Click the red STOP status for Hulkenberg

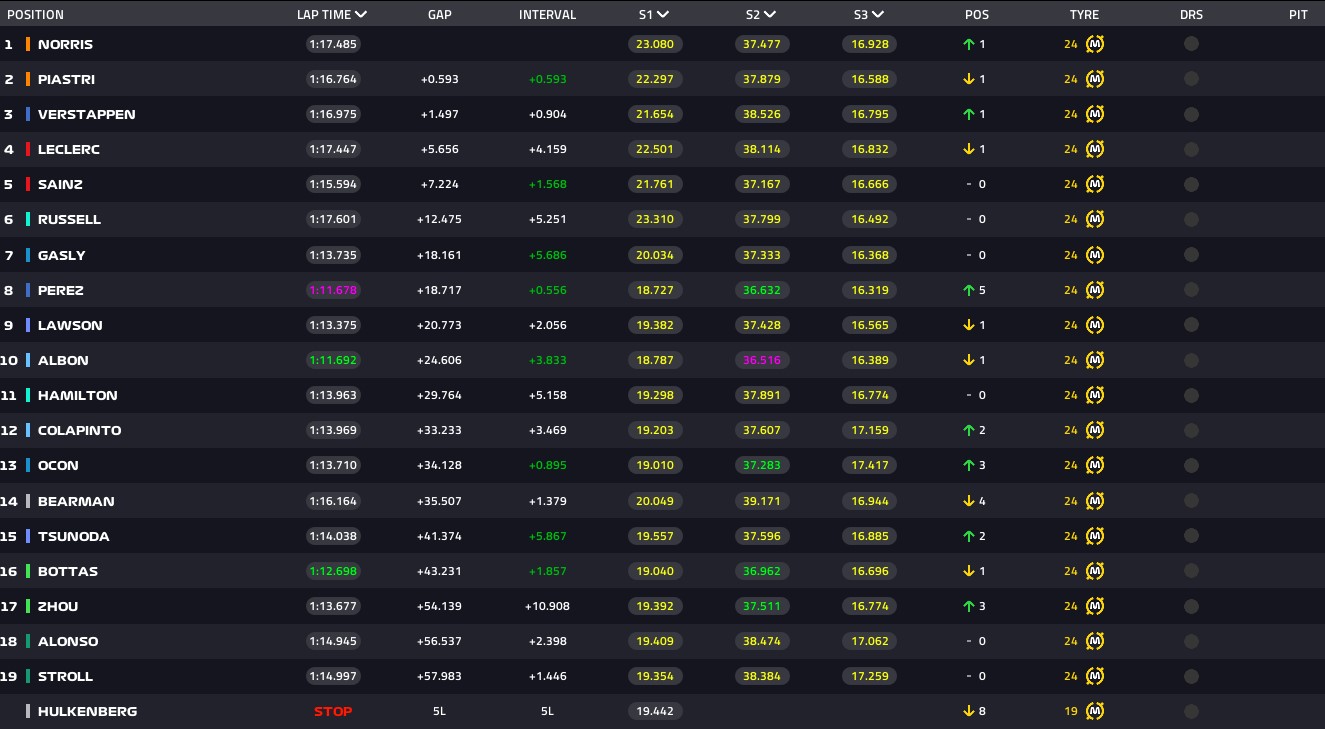click(x=333, y=711)
